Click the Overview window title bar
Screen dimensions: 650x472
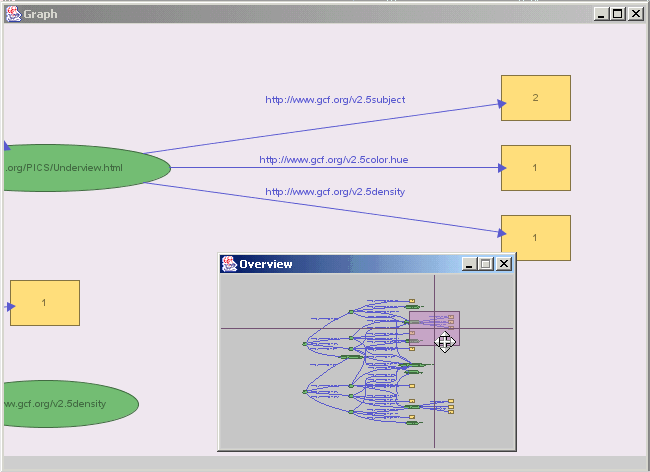[350, 264]
